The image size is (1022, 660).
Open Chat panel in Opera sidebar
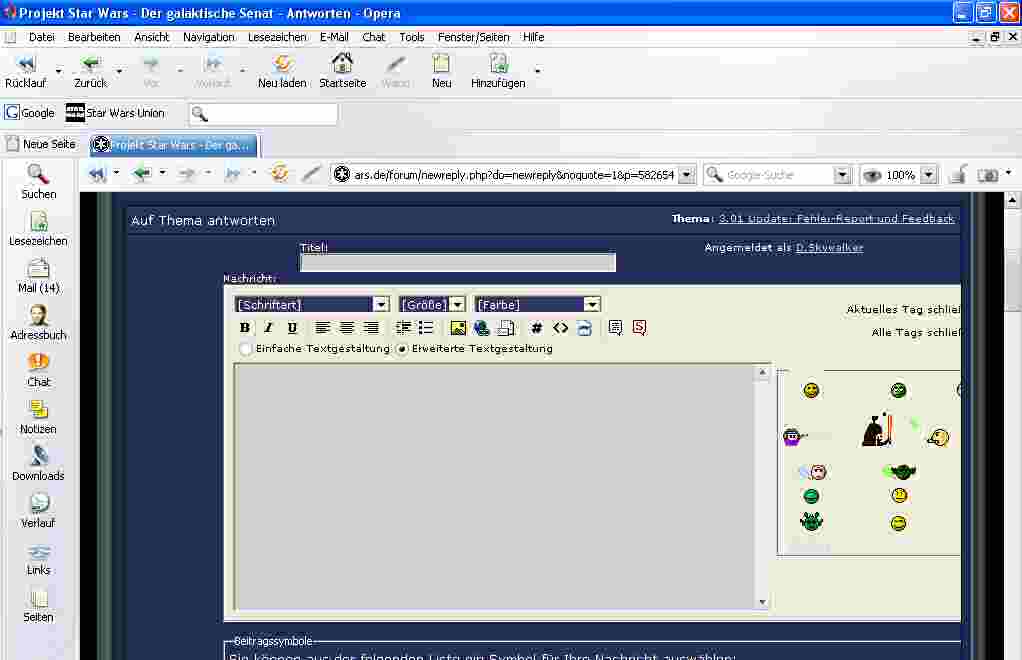38,369
